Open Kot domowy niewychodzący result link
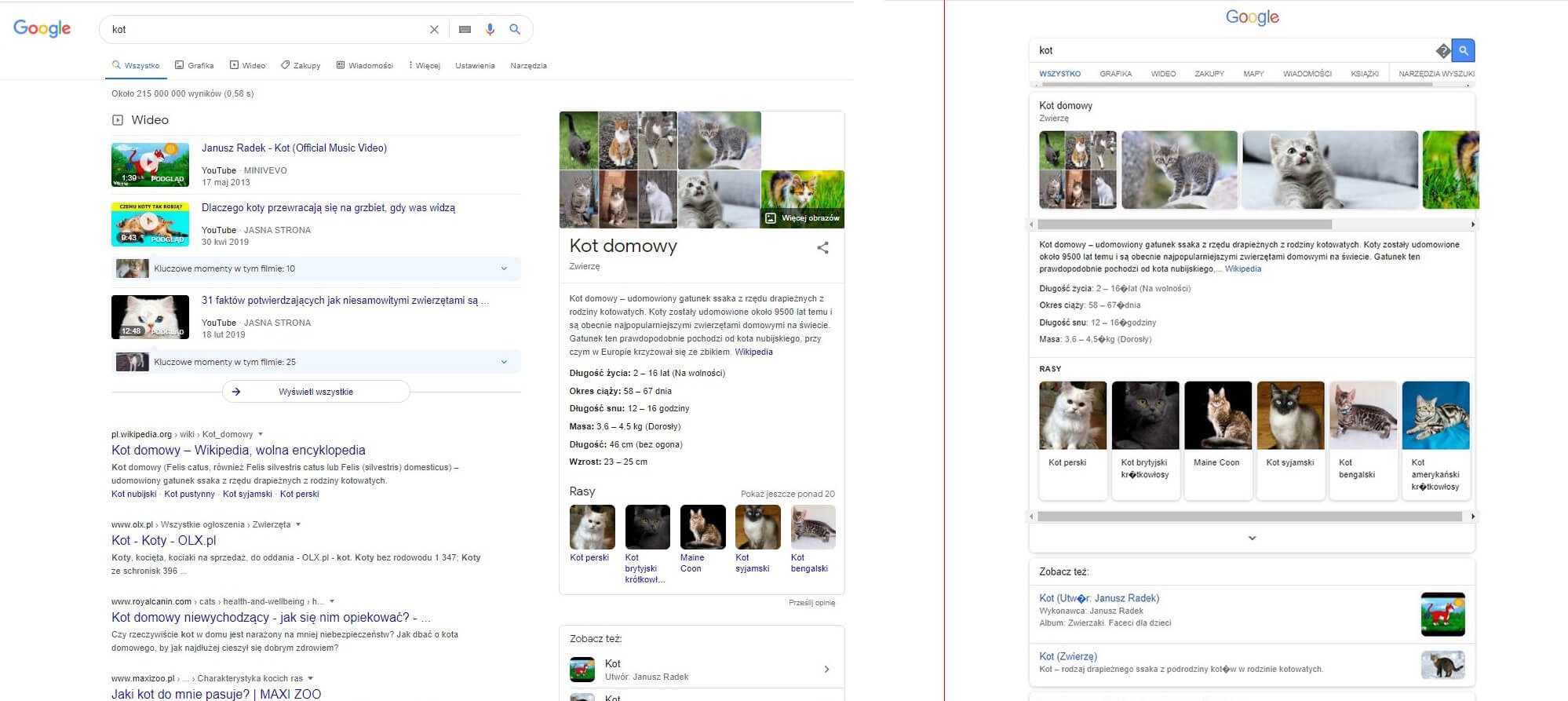The height and width of the screenshot is (701, 1568). pos(271,617)
